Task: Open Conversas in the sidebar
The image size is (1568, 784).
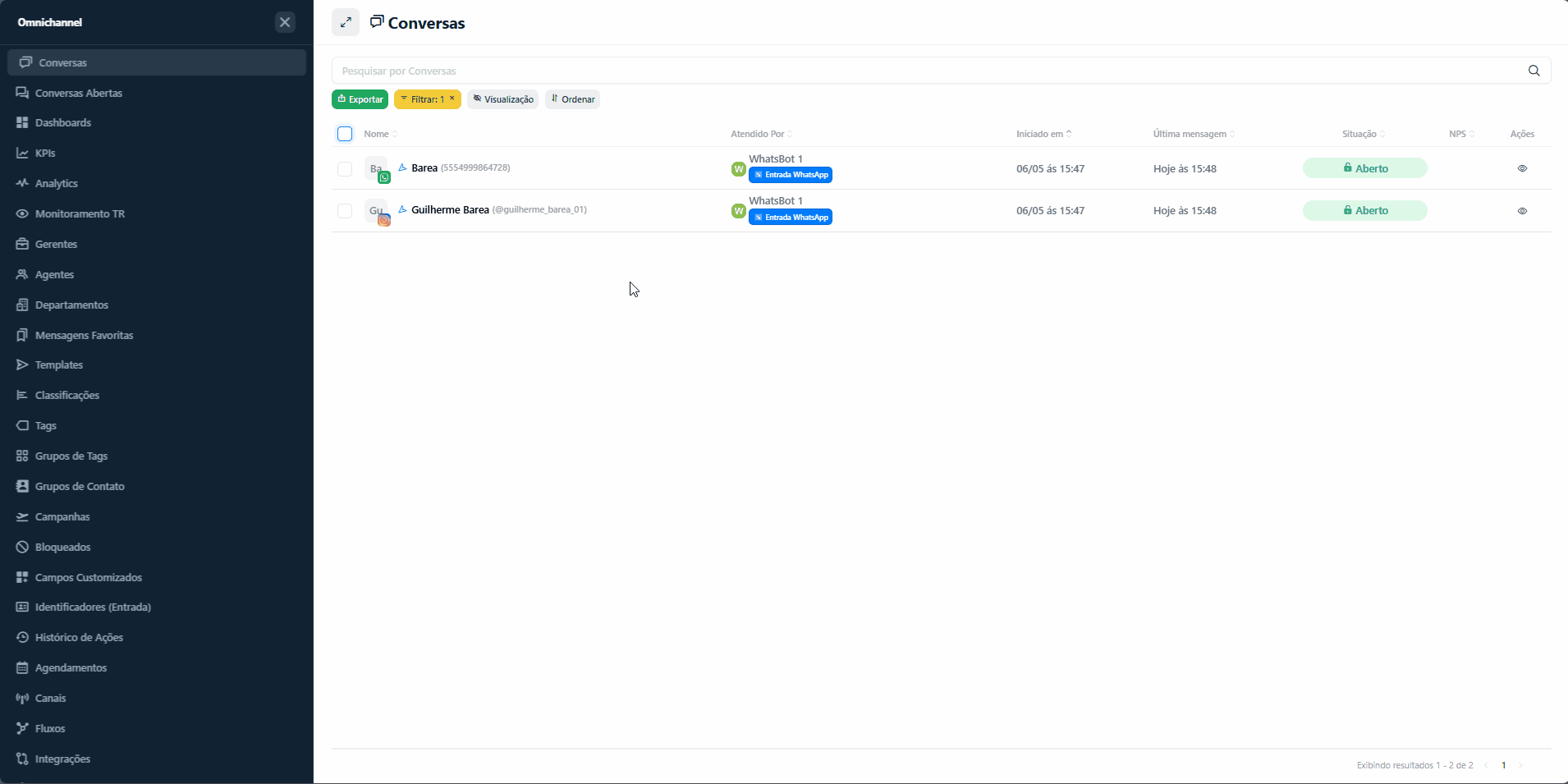Action: click(x=156, y=62)
